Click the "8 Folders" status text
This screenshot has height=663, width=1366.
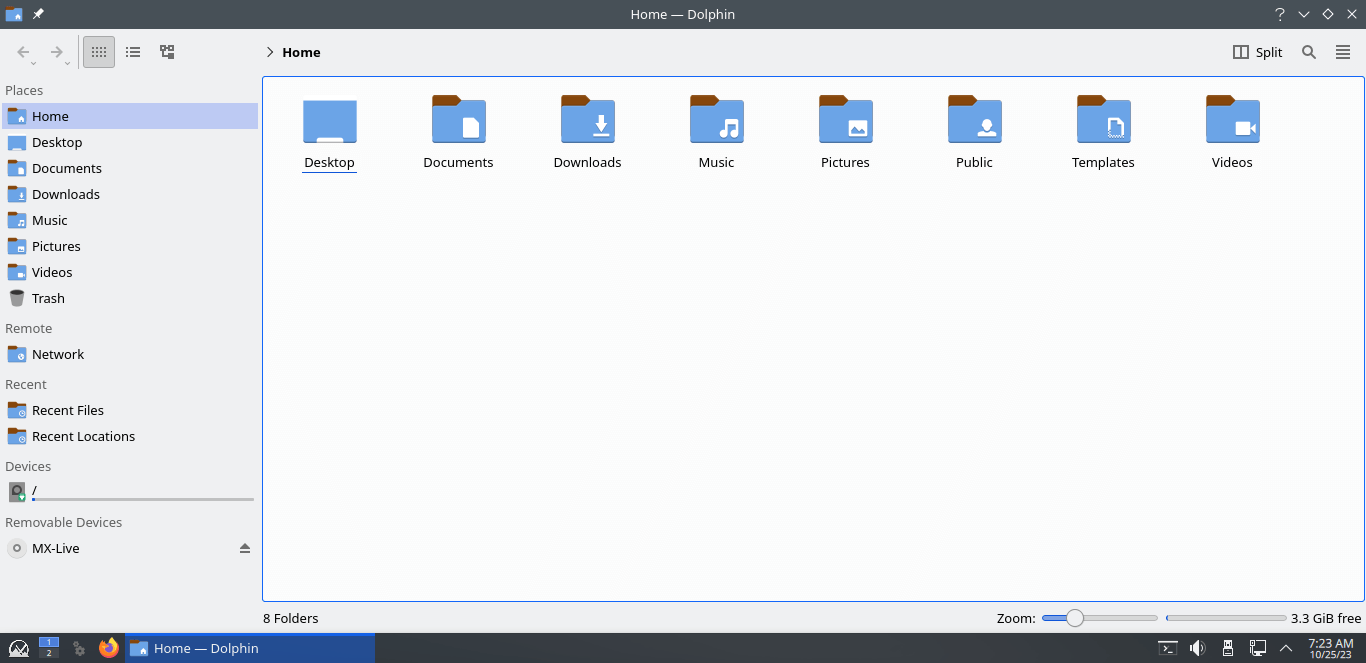[x=291, y=618]
